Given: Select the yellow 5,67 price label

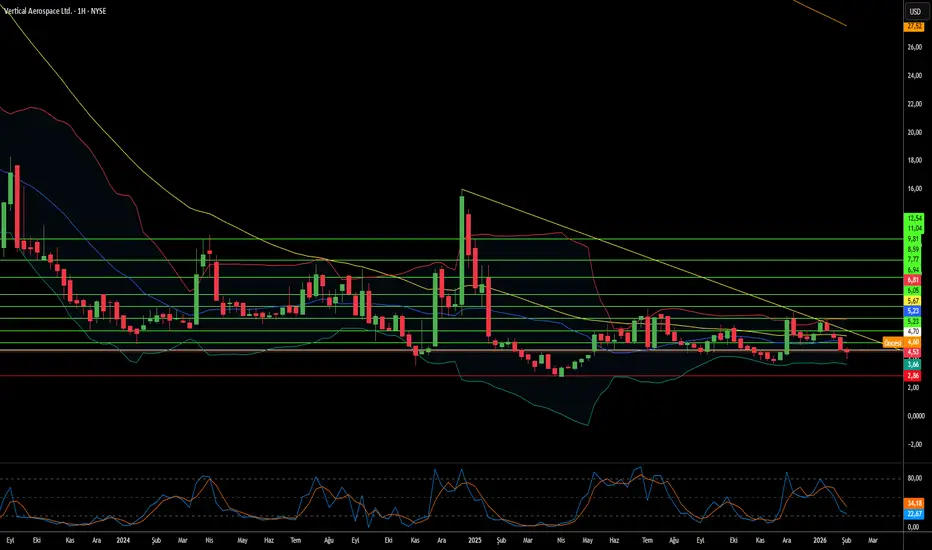Looking at the screenshot, I should click(x=914, y=301).
